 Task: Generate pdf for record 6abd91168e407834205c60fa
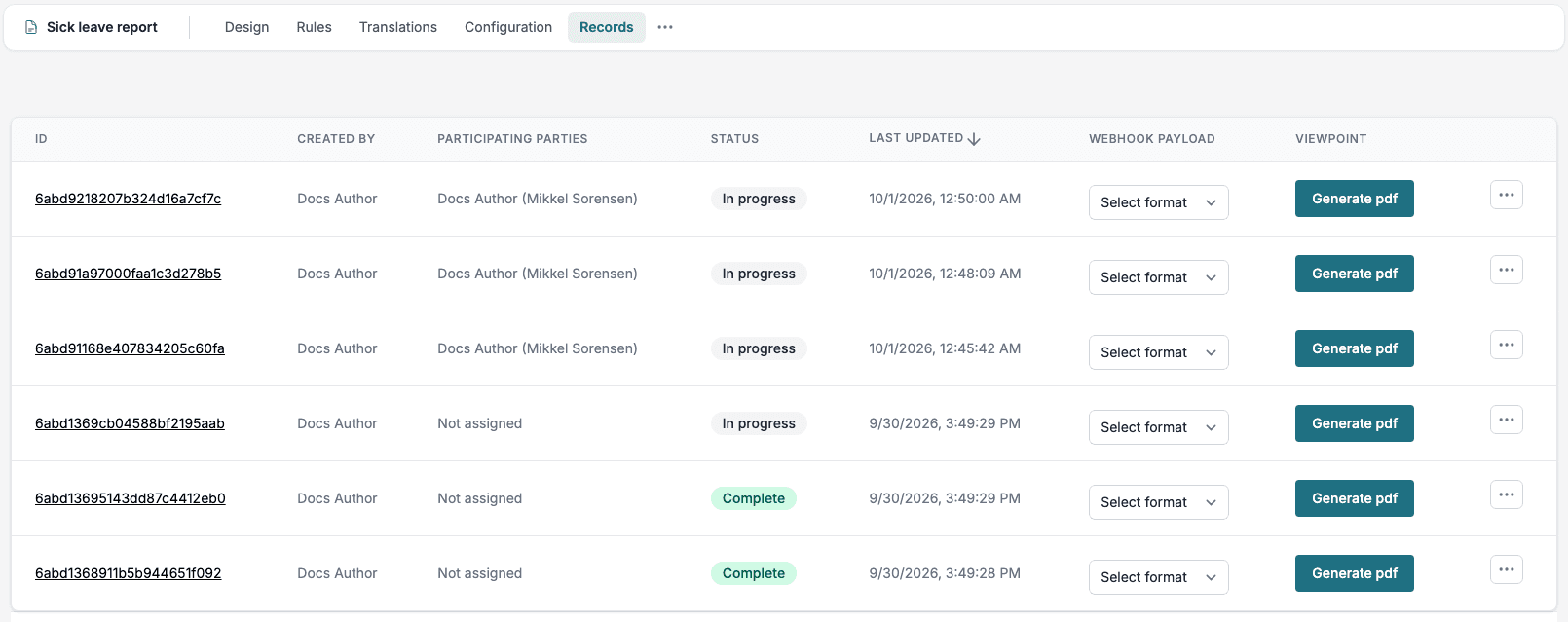click(1355, 348)
